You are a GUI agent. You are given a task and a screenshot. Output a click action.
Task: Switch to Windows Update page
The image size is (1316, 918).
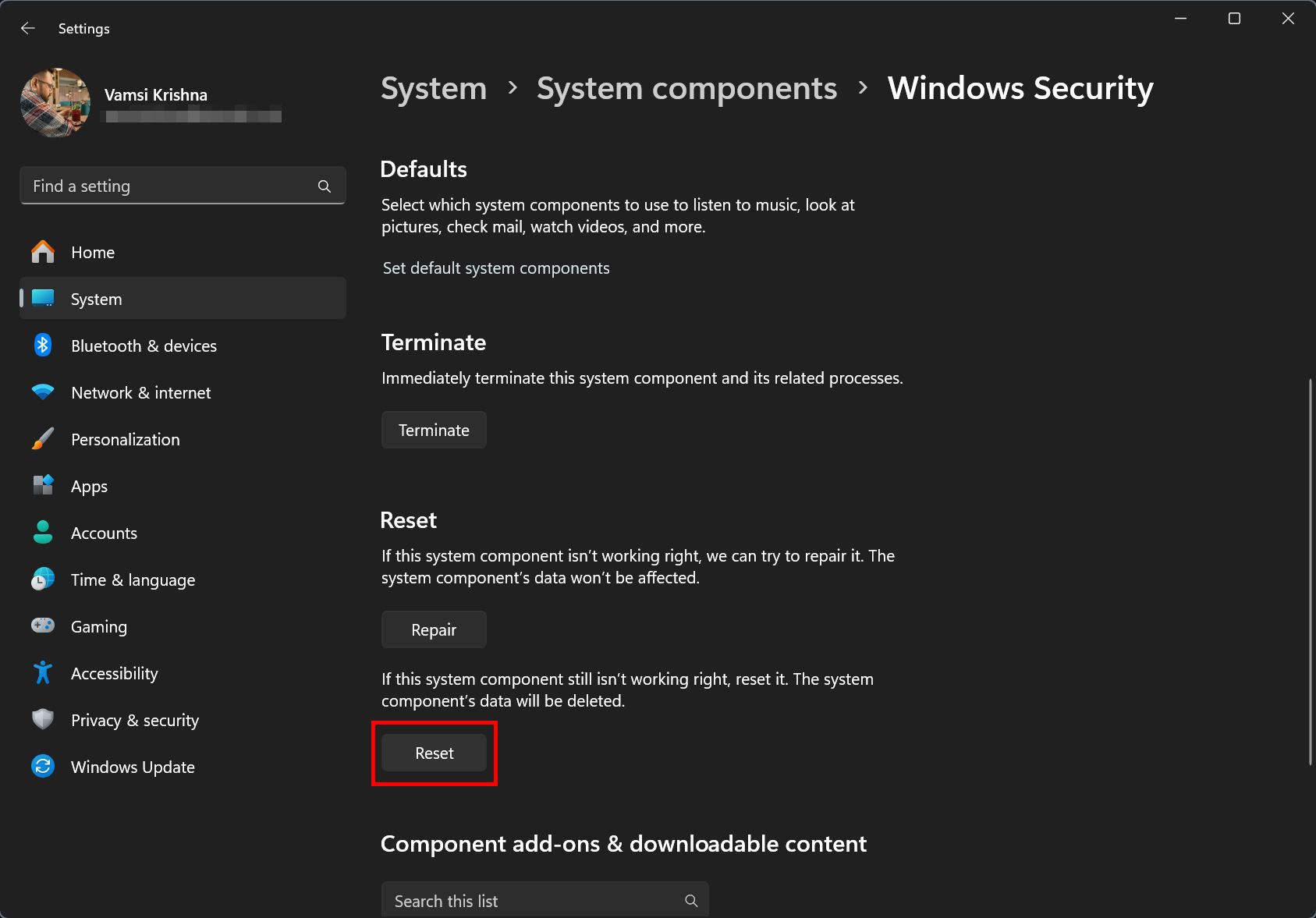coord(183,767)
